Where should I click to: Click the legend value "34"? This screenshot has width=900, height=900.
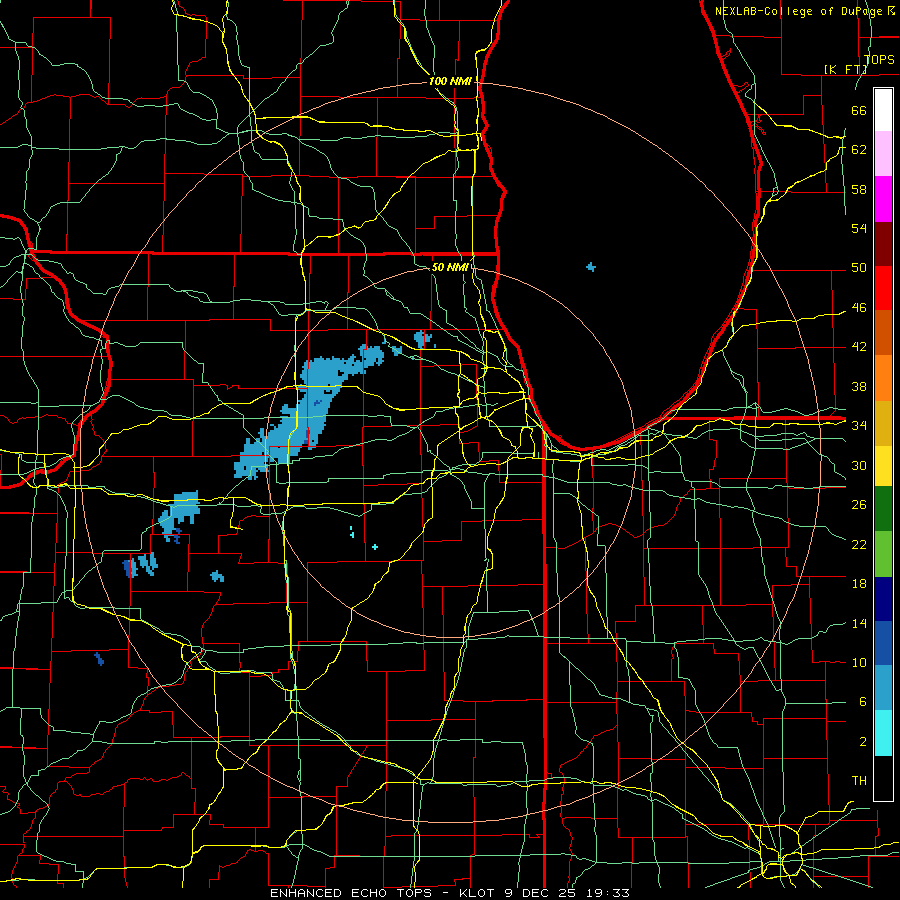point(859,425)
